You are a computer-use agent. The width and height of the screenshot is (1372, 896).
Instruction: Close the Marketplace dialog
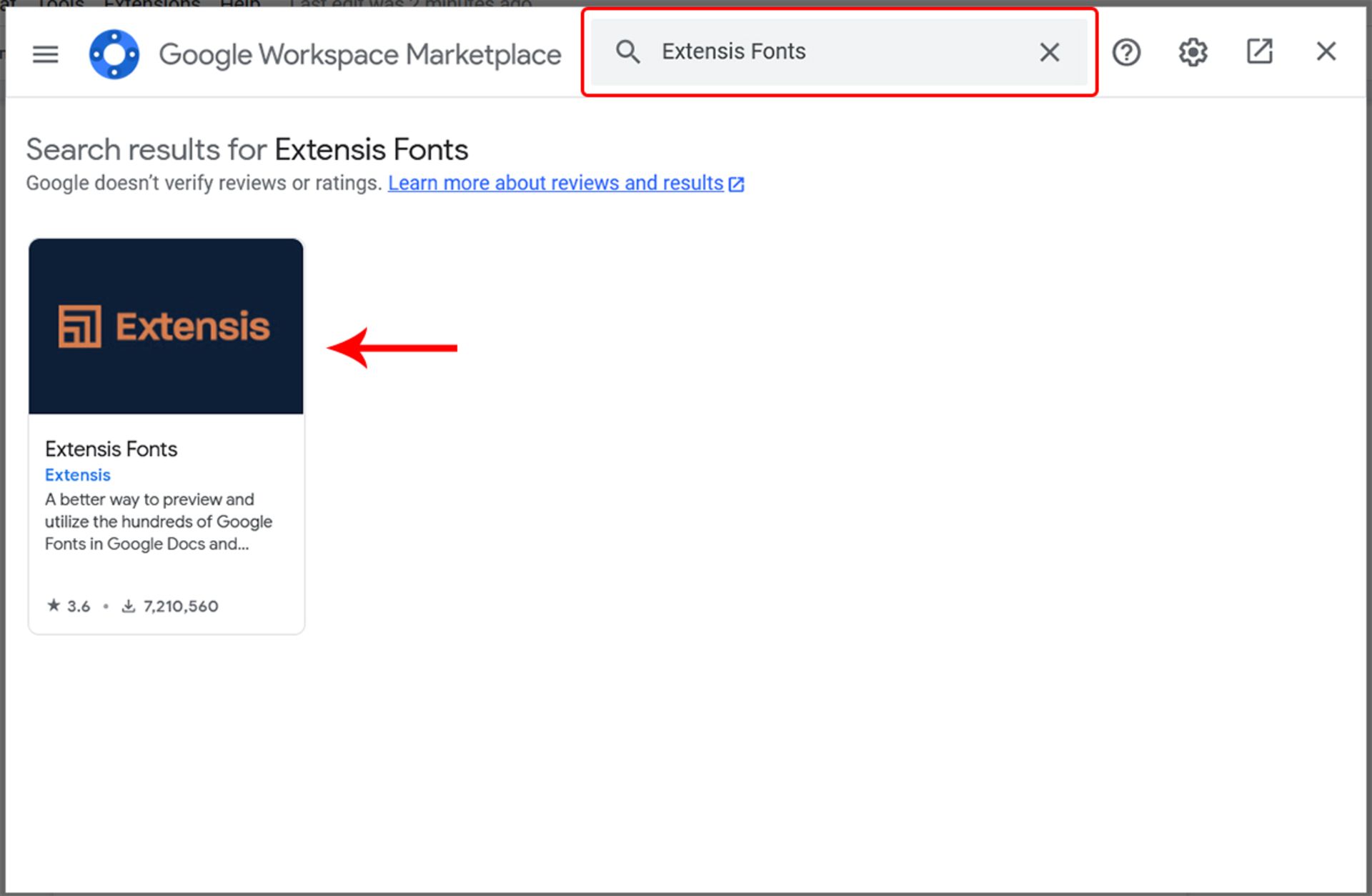[1326, 51]
